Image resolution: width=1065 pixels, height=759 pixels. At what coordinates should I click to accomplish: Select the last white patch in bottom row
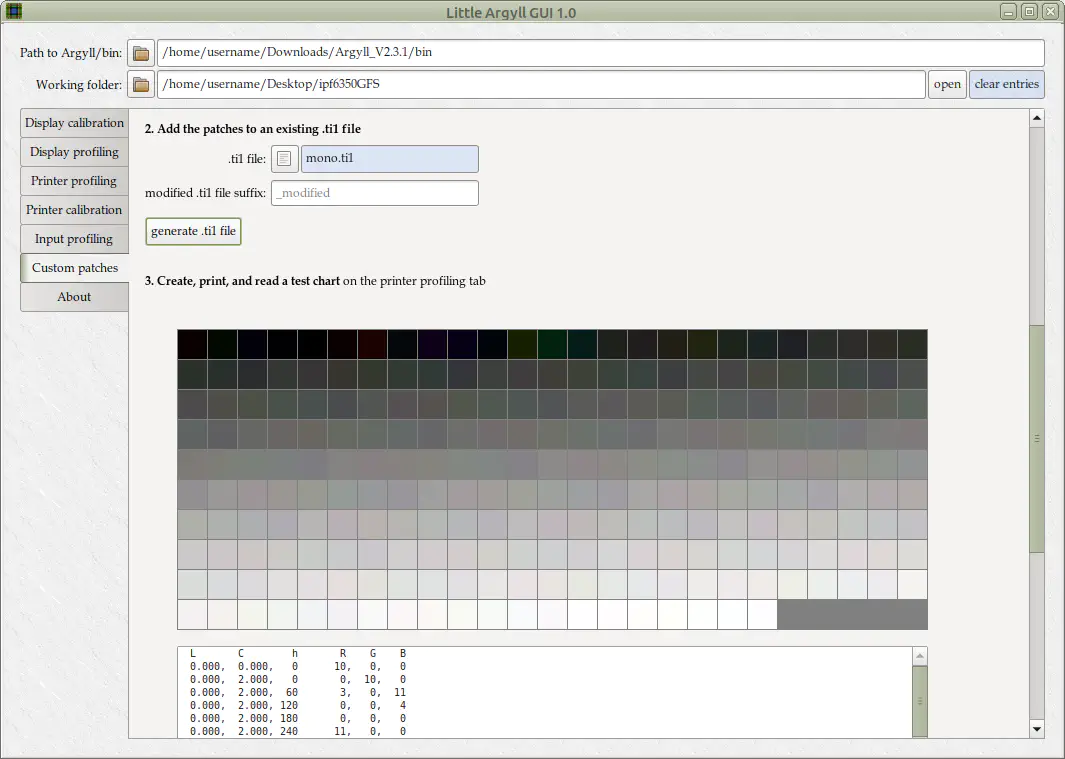tap(762, 614)
